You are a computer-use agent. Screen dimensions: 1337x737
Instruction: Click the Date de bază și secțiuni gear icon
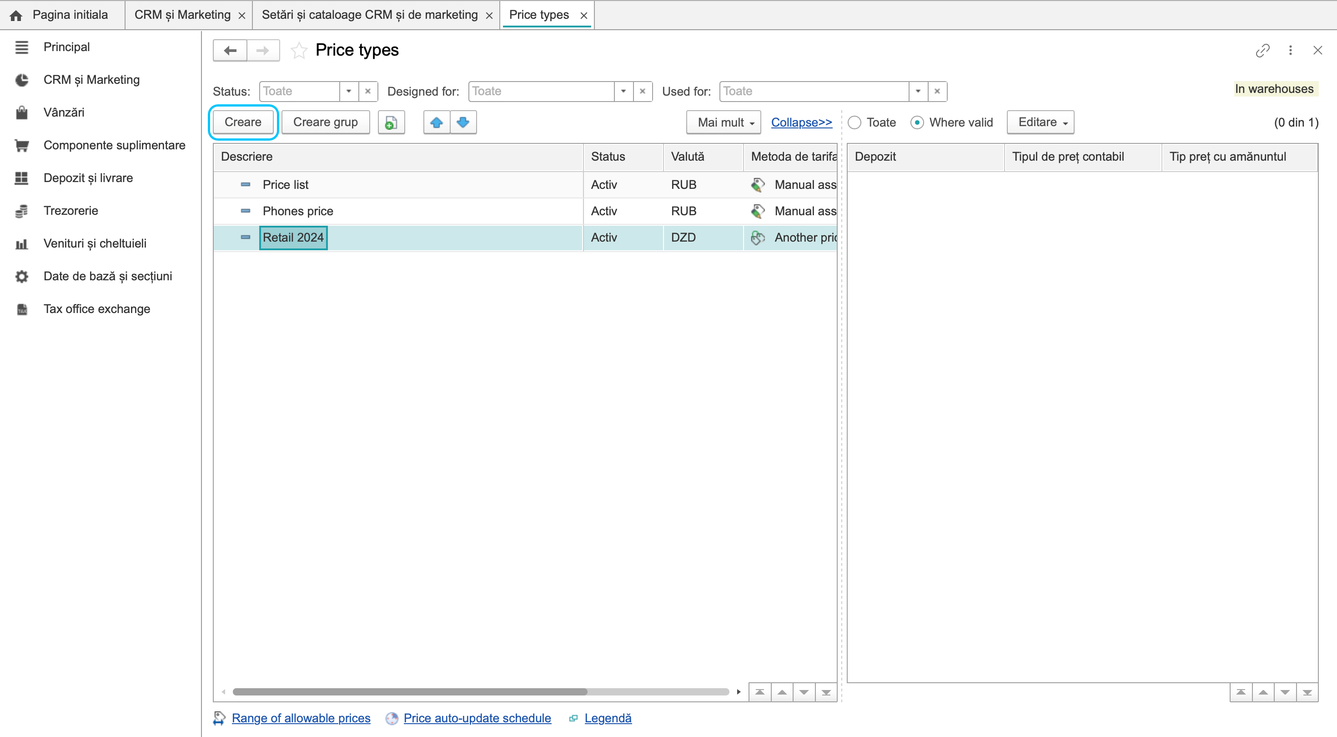click(22, 277)
